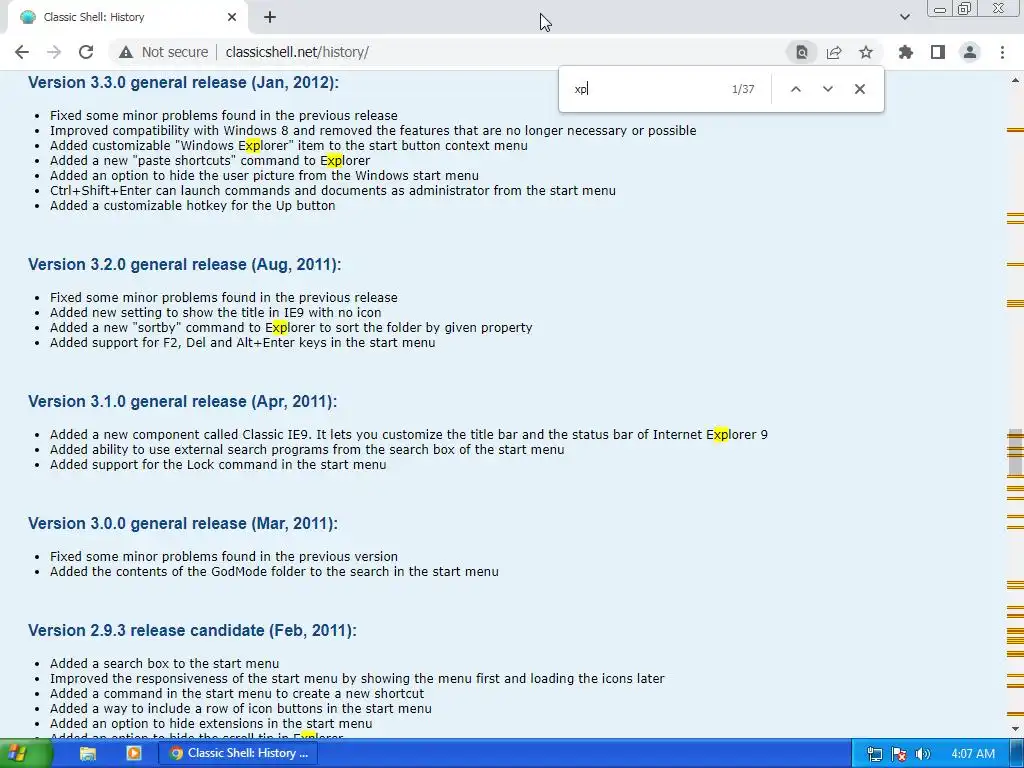Click the hide extensions option line

[x=211, y=723]
